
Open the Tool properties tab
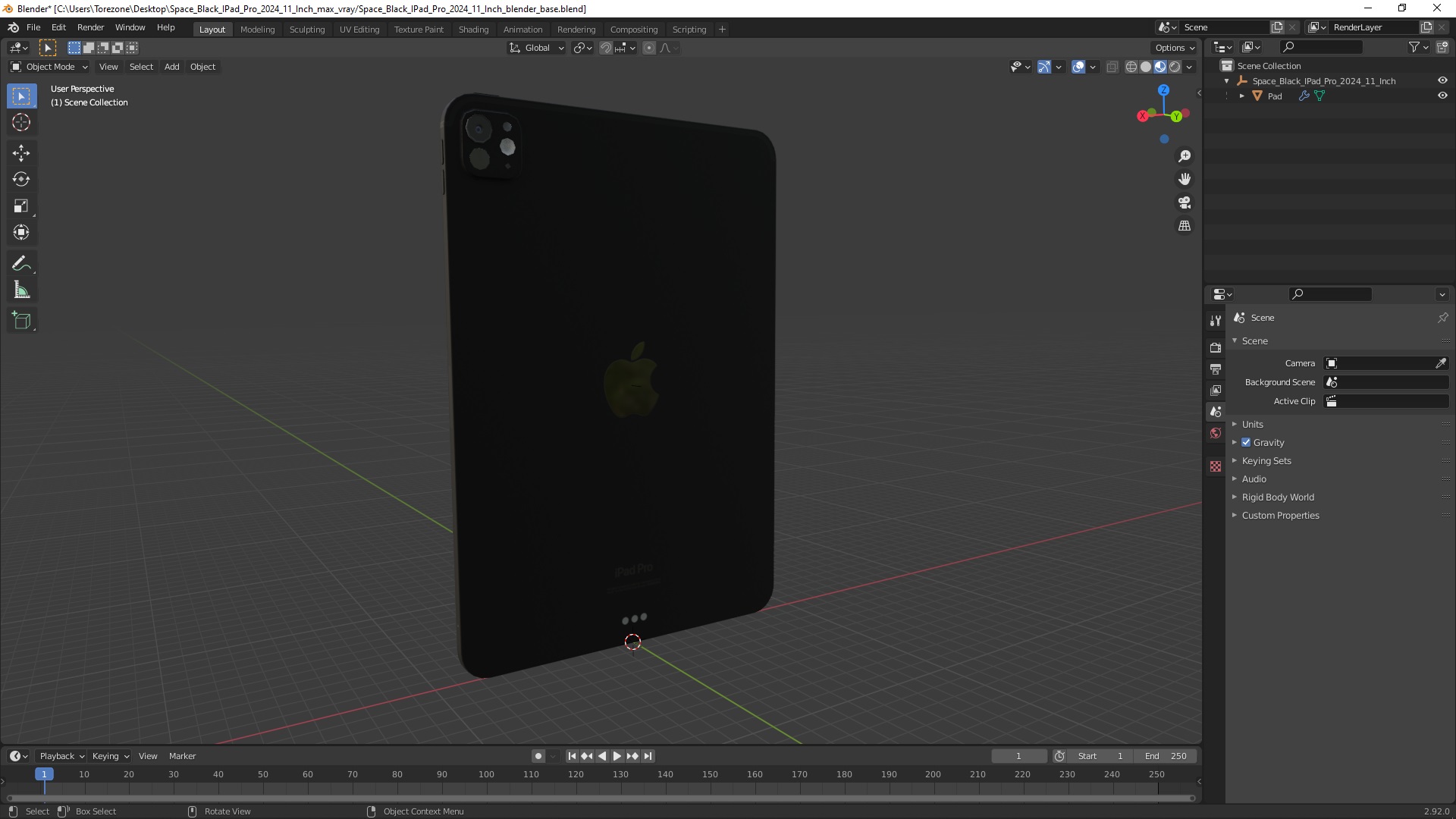[x=1216, y=321]
